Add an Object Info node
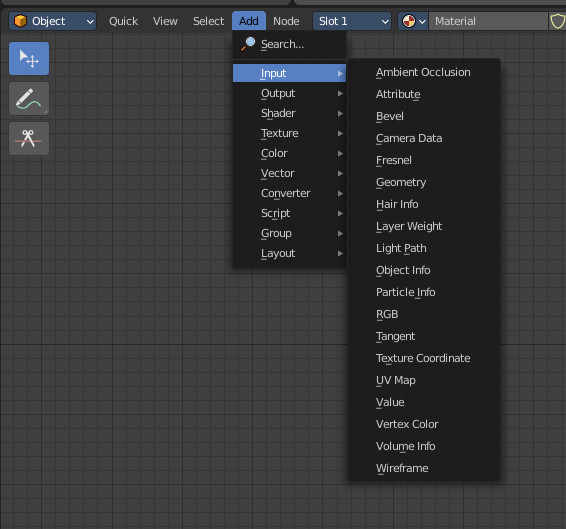Viewport: 566px width, 529px height. pyautogui.click(x=424, y=270)
